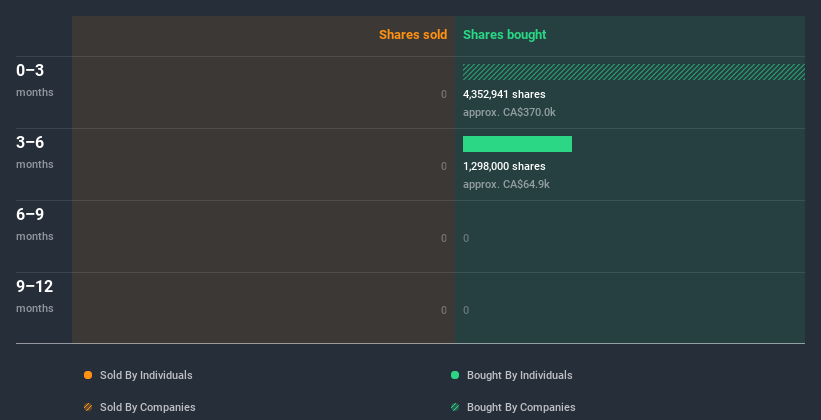Click Bought By Individuals legend text

[519, 375]
